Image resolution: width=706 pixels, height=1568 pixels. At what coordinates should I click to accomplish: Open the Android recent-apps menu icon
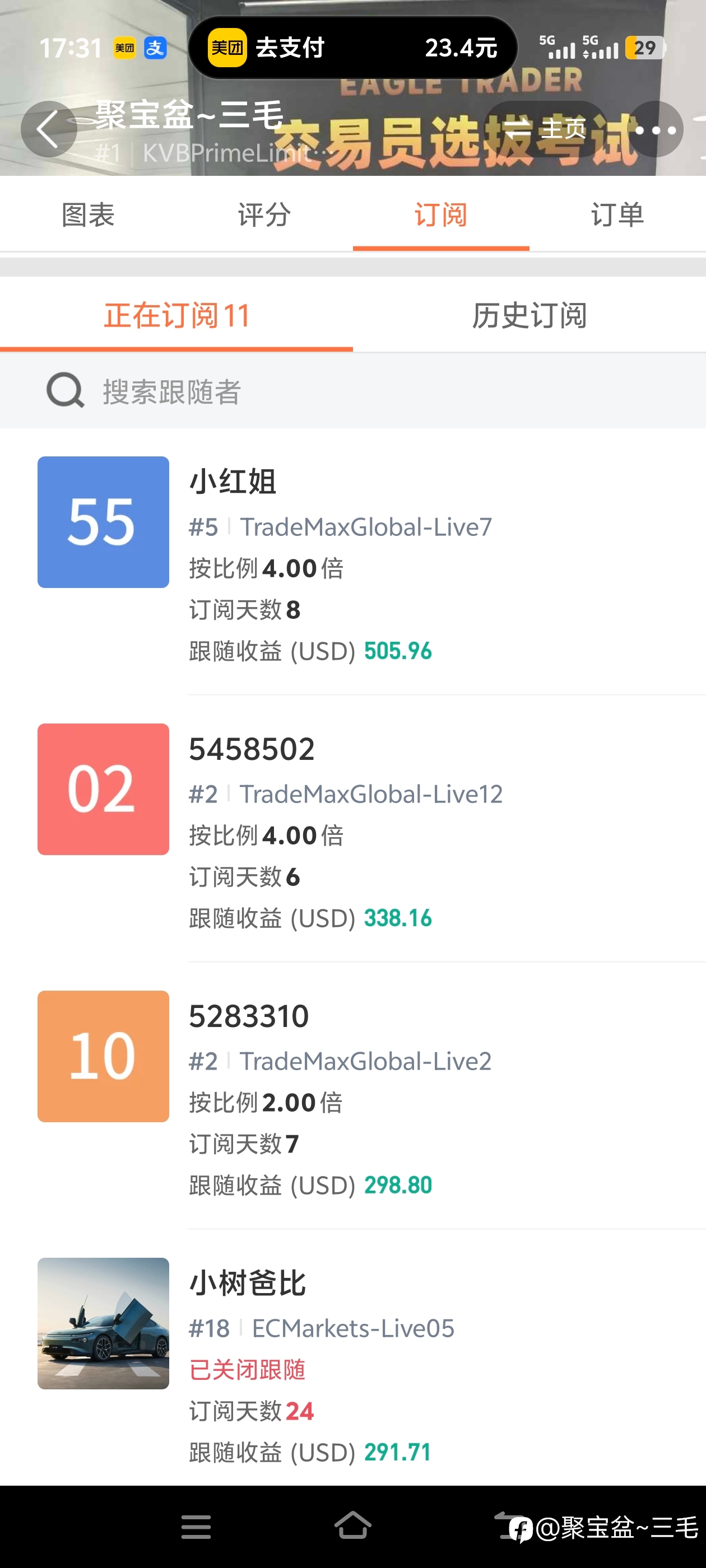196,1527
